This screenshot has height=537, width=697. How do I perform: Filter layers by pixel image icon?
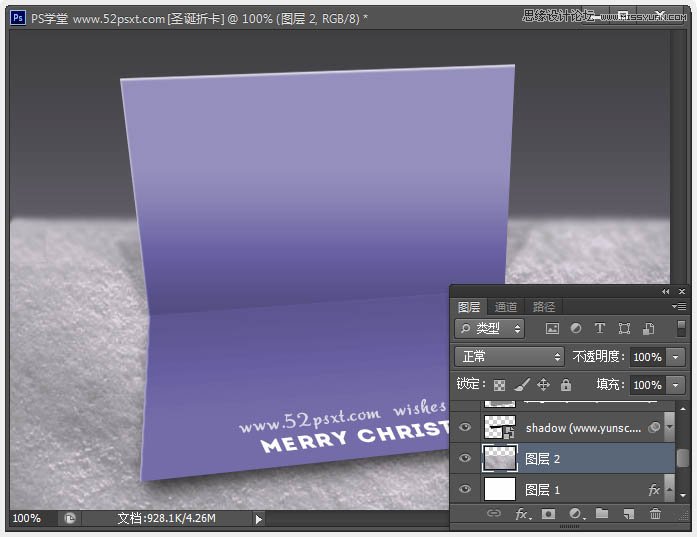[x=552, y=329]
